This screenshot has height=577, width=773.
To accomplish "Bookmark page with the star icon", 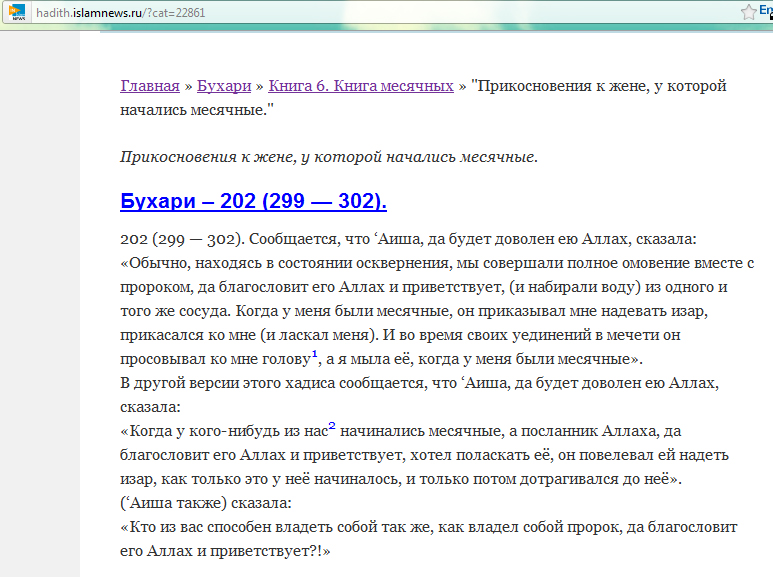I will pos(748,12).
